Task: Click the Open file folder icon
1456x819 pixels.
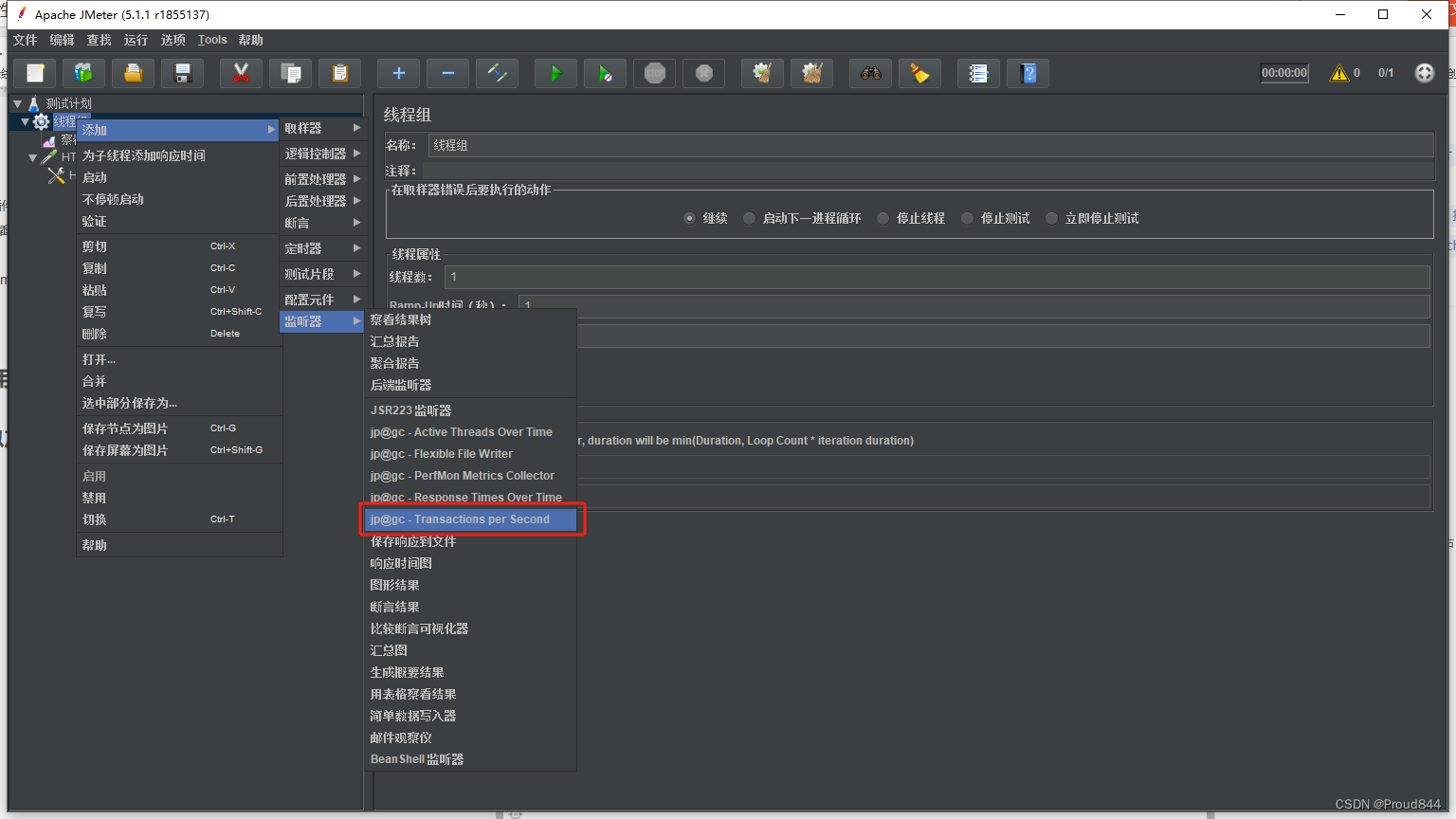Action: click(133, 73)
